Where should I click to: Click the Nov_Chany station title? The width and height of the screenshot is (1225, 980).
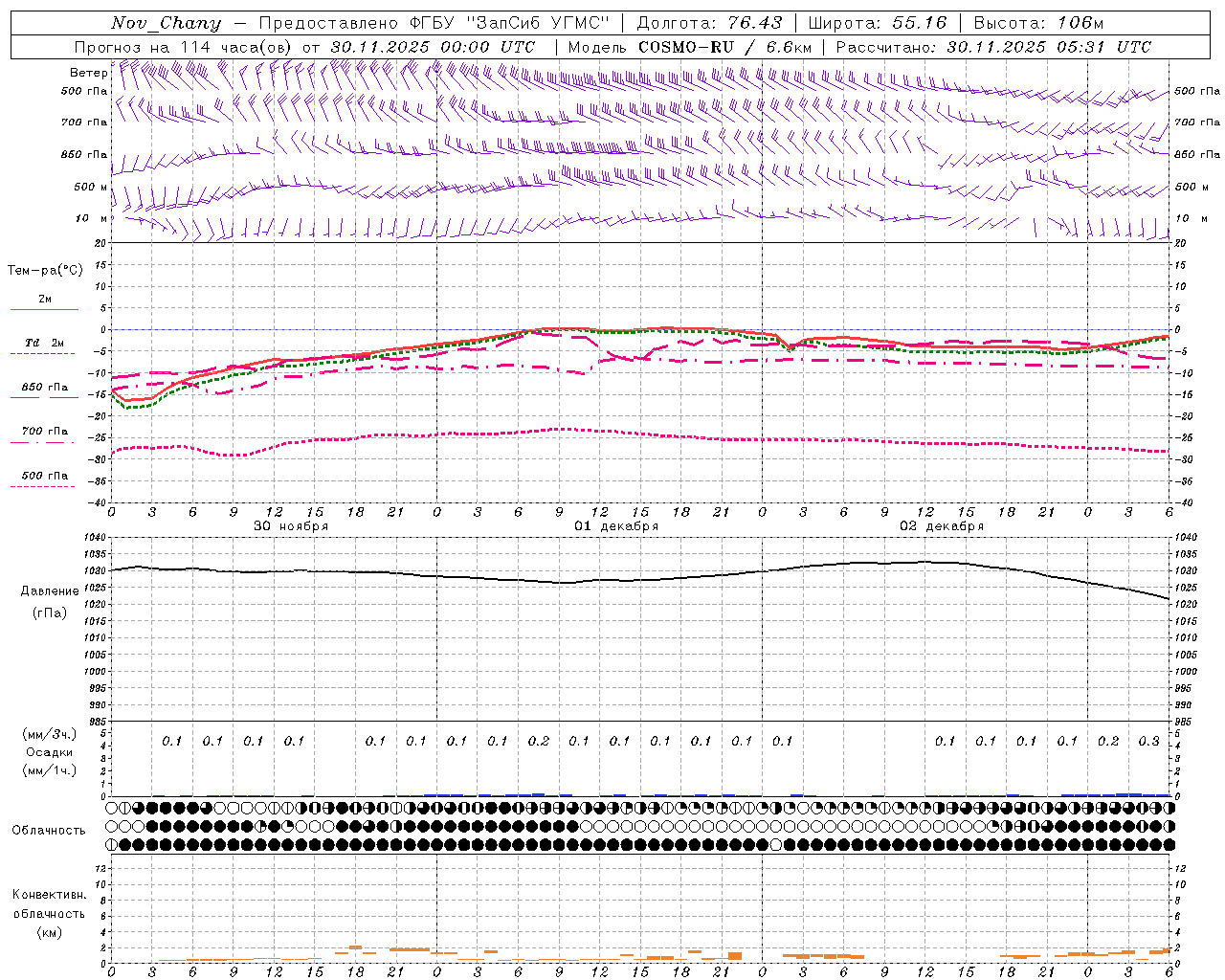[166, 23]
